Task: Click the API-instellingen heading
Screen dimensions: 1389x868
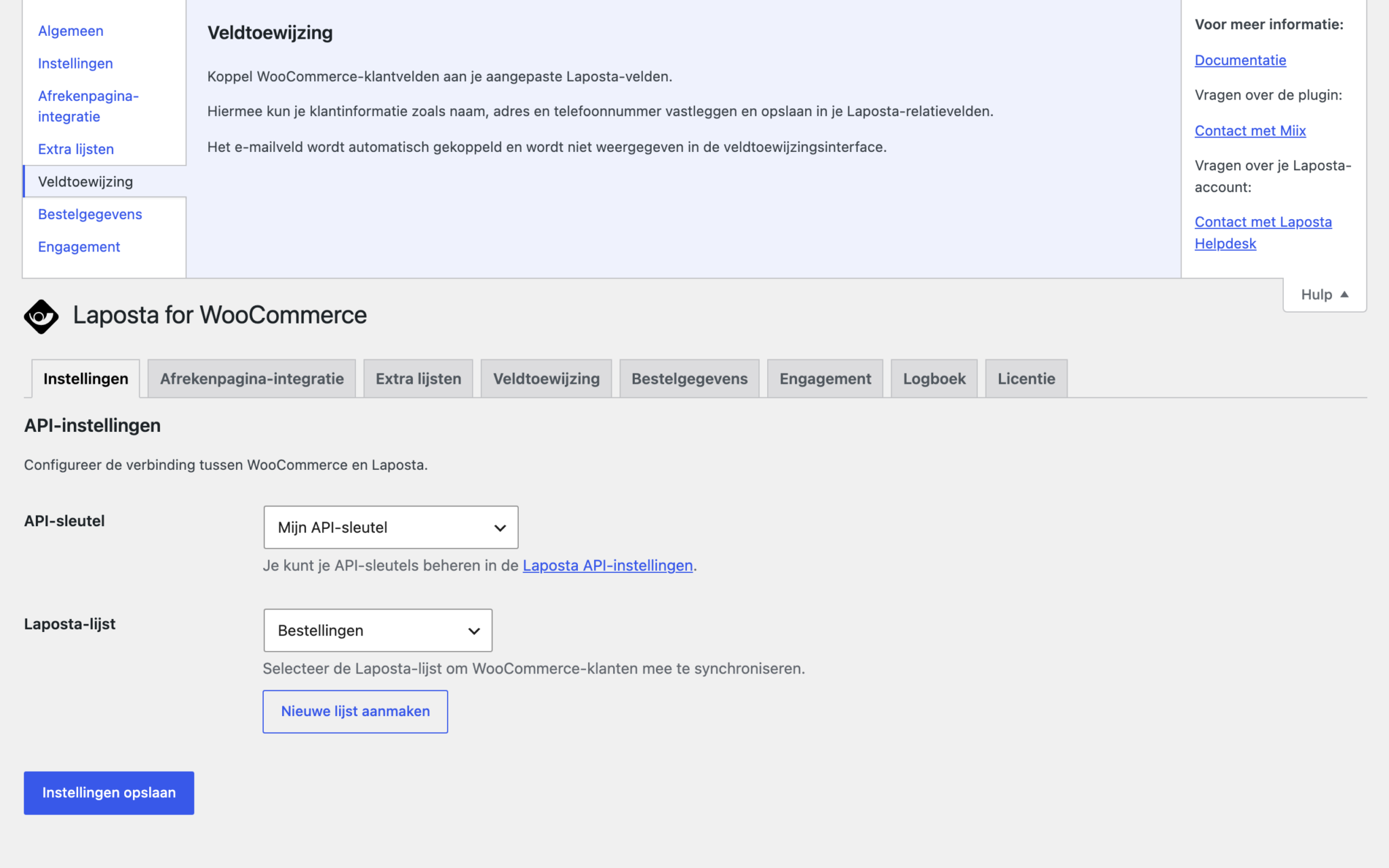Action: pyautogui.click(x=92, y=426)
